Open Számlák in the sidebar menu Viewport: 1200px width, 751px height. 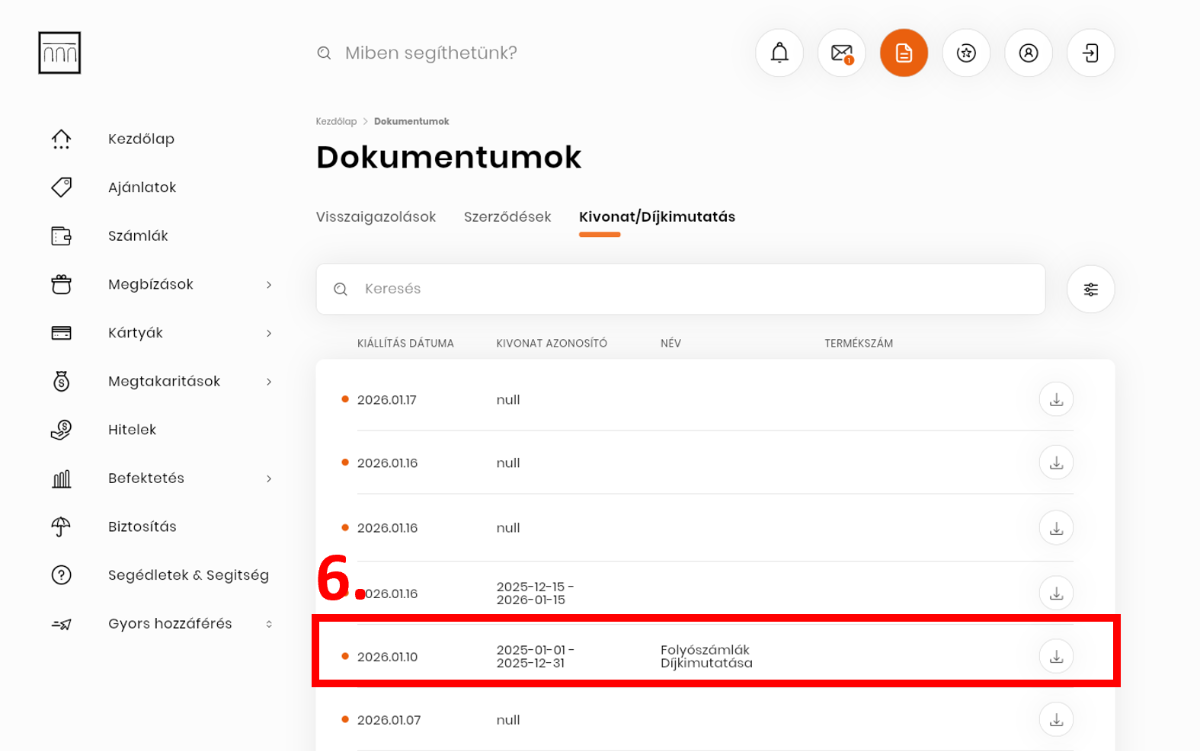coord(138,236)
